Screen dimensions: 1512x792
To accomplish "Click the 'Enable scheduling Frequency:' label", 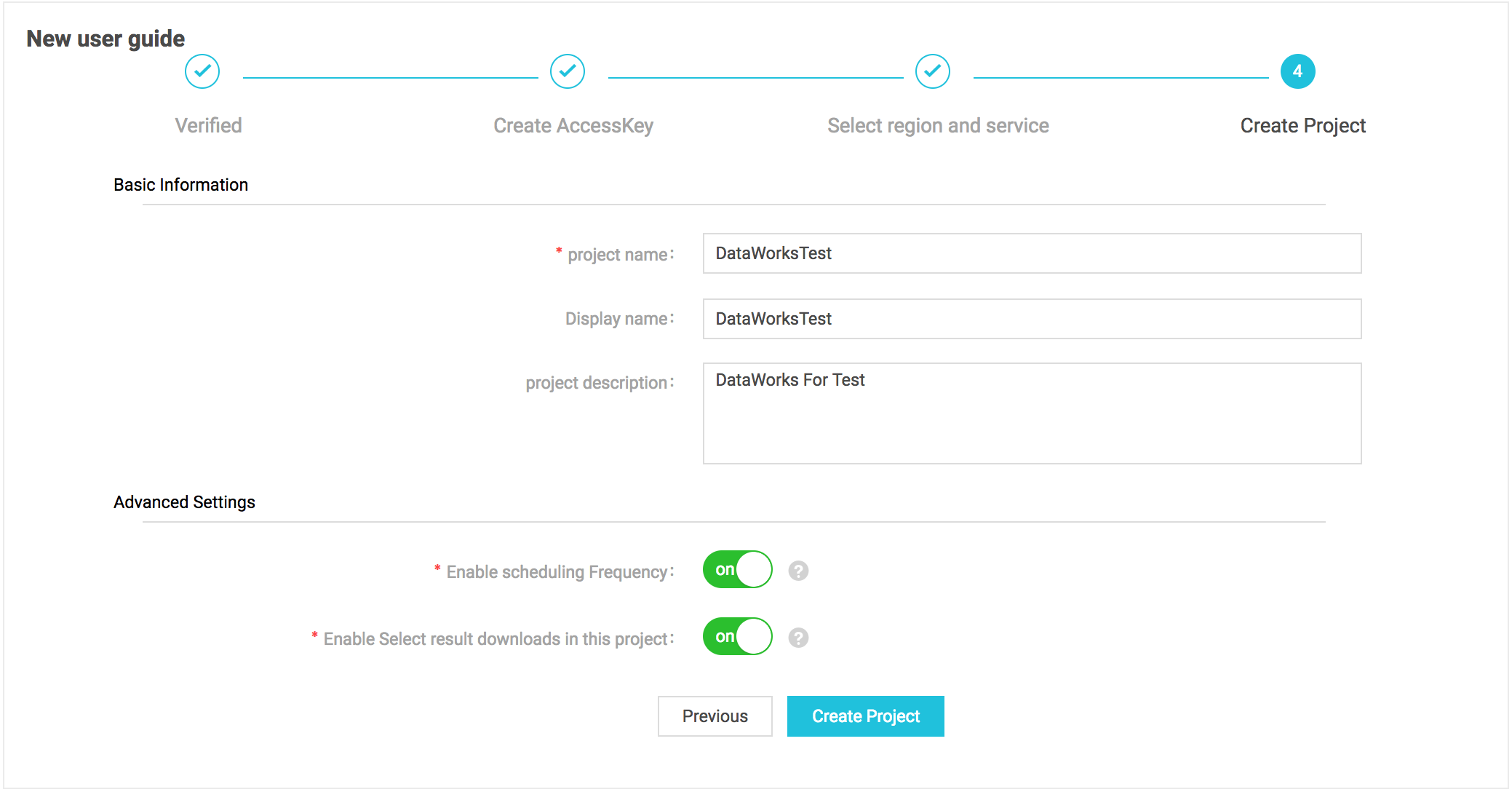I will [560, 572].
